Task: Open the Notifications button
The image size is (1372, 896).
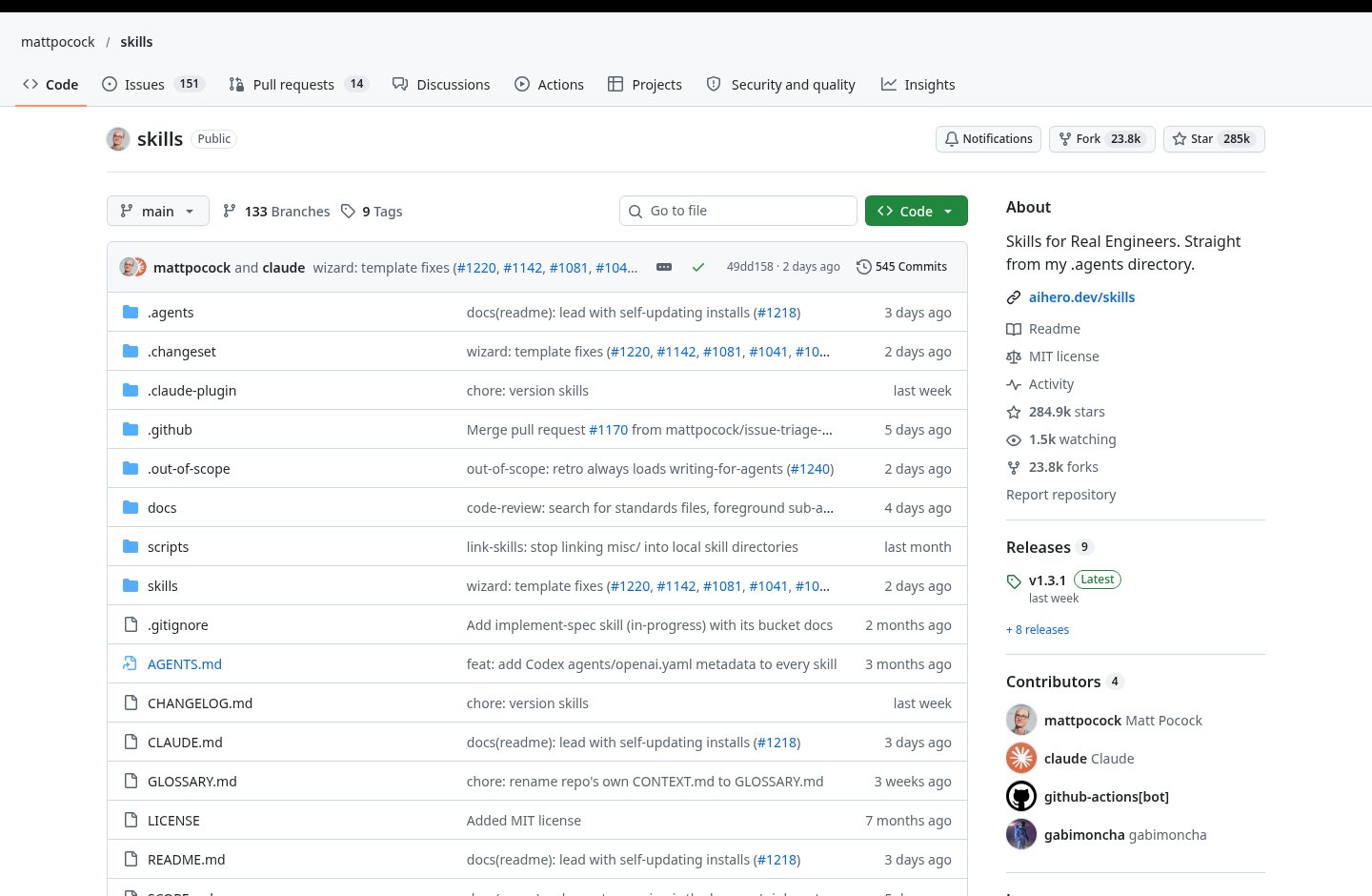Action: [988, 139]
